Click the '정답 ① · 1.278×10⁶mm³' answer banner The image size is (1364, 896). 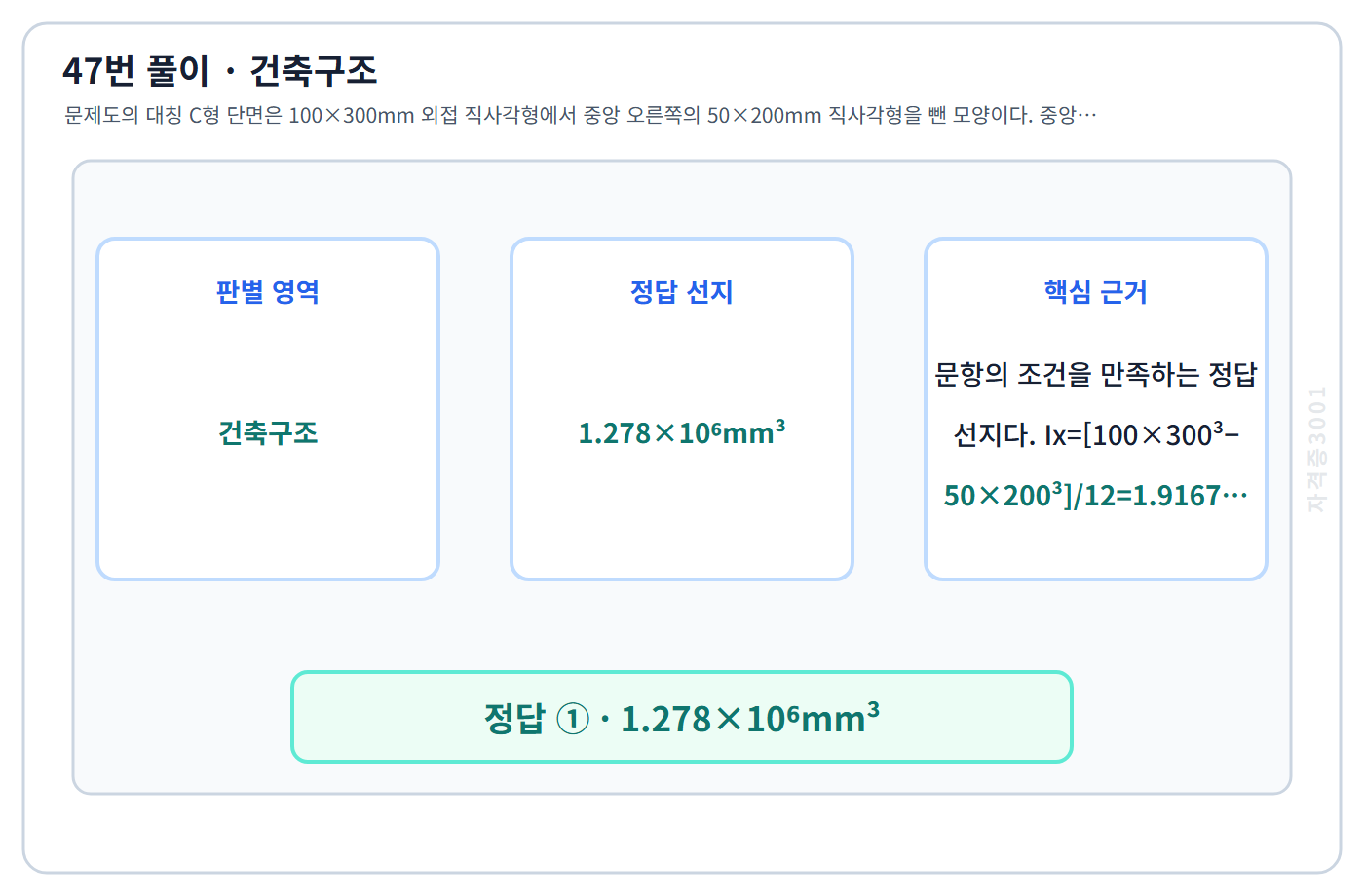pos(682,717)
